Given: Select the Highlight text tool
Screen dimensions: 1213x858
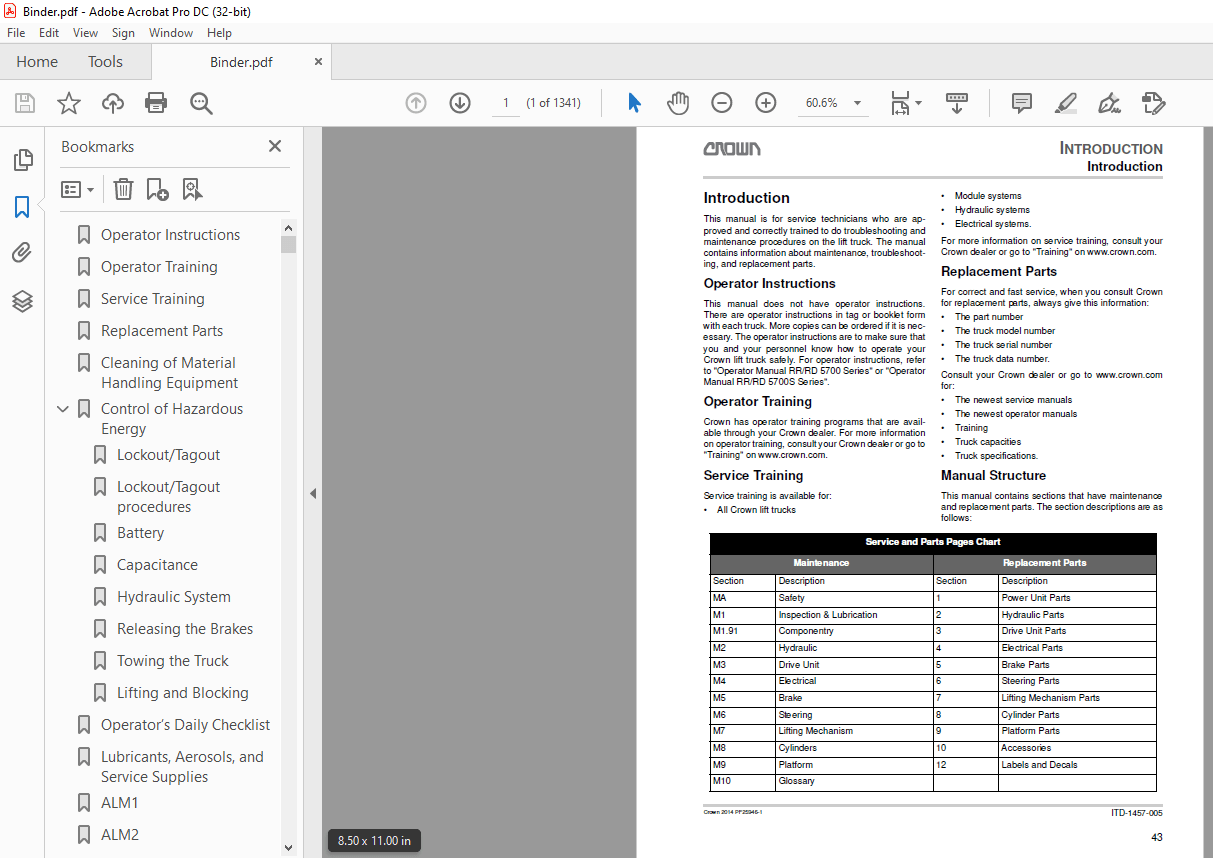Looking at the screenshot, I should click(1065, 102).
